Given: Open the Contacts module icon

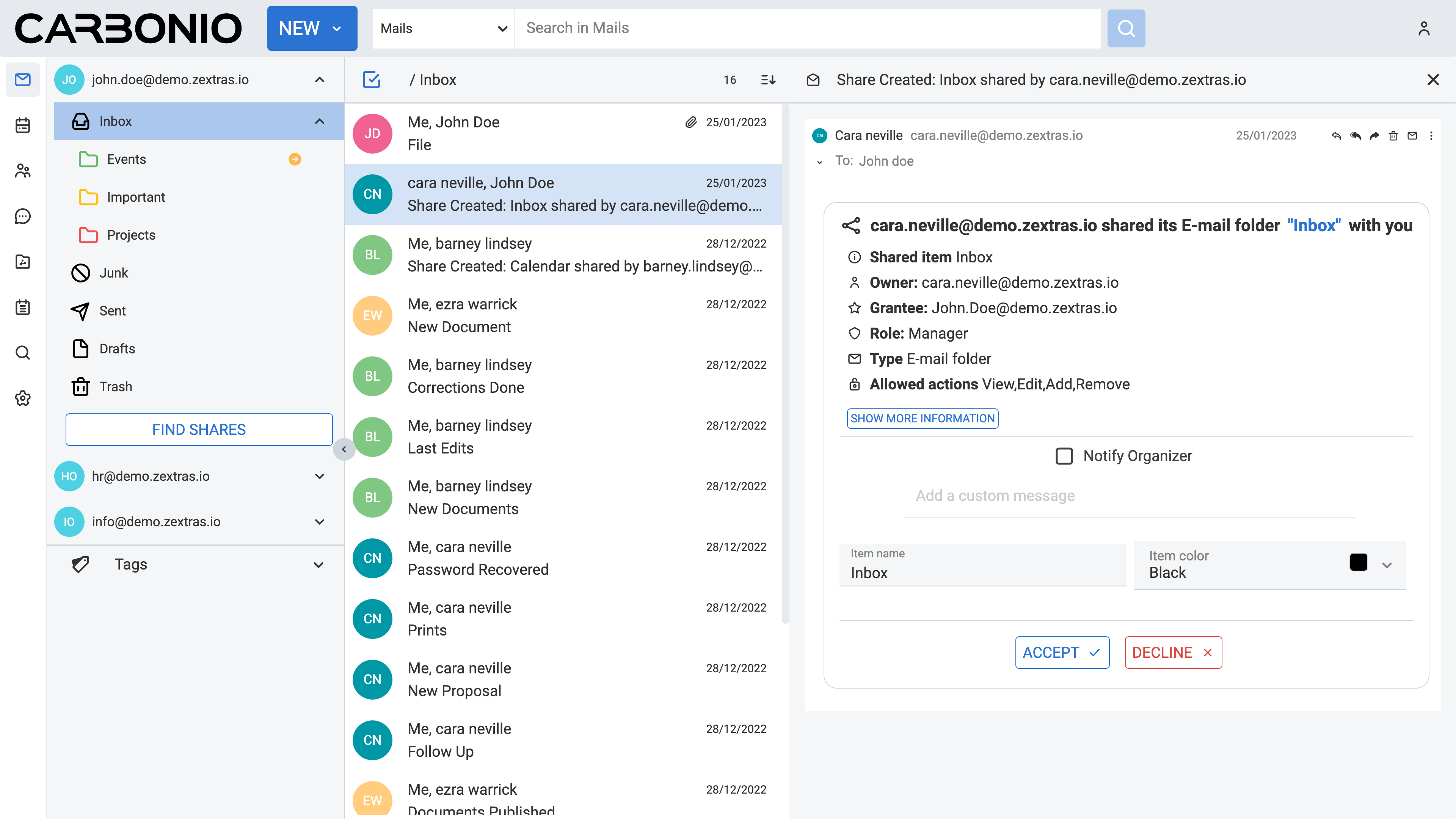Looking at the screenshot, I should point(23,171).
